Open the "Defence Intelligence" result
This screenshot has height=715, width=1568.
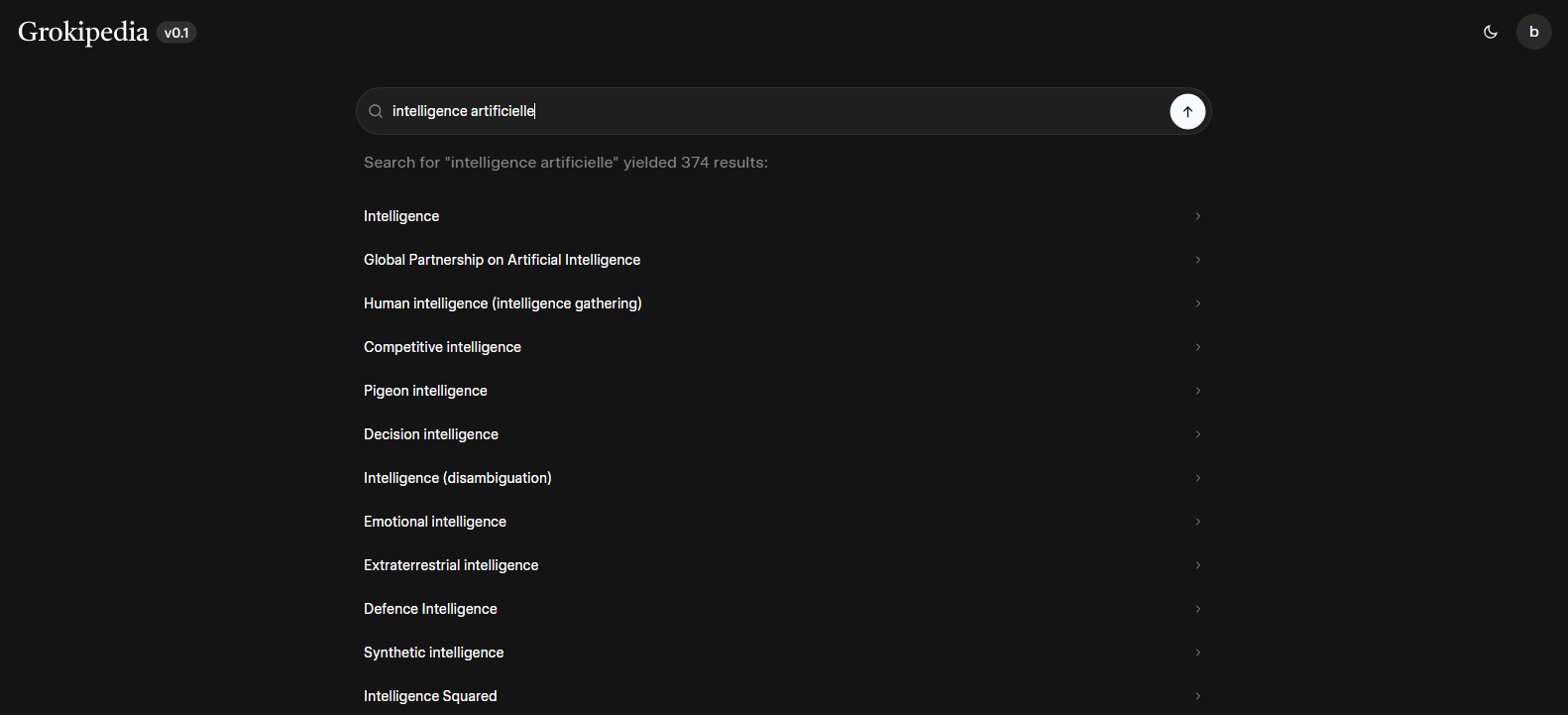(x=430, y=609)
